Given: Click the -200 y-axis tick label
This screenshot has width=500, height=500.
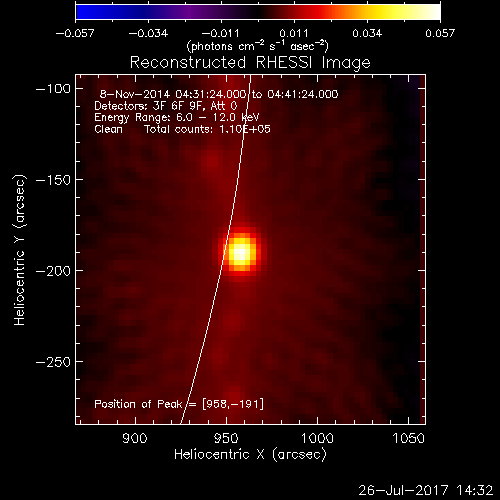Looking at the screenshot, I should (x=53, y=271).
